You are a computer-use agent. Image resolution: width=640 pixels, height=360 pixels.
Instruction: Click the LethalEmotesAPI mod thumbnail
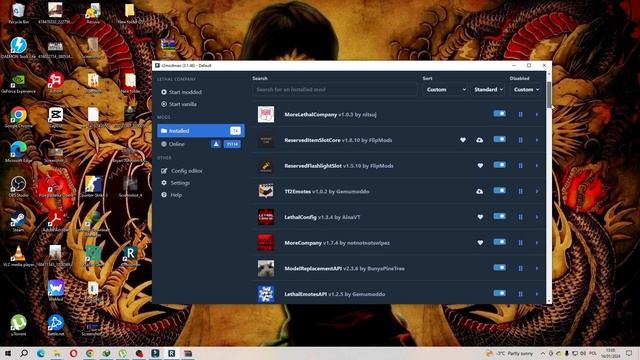(266, 294)
